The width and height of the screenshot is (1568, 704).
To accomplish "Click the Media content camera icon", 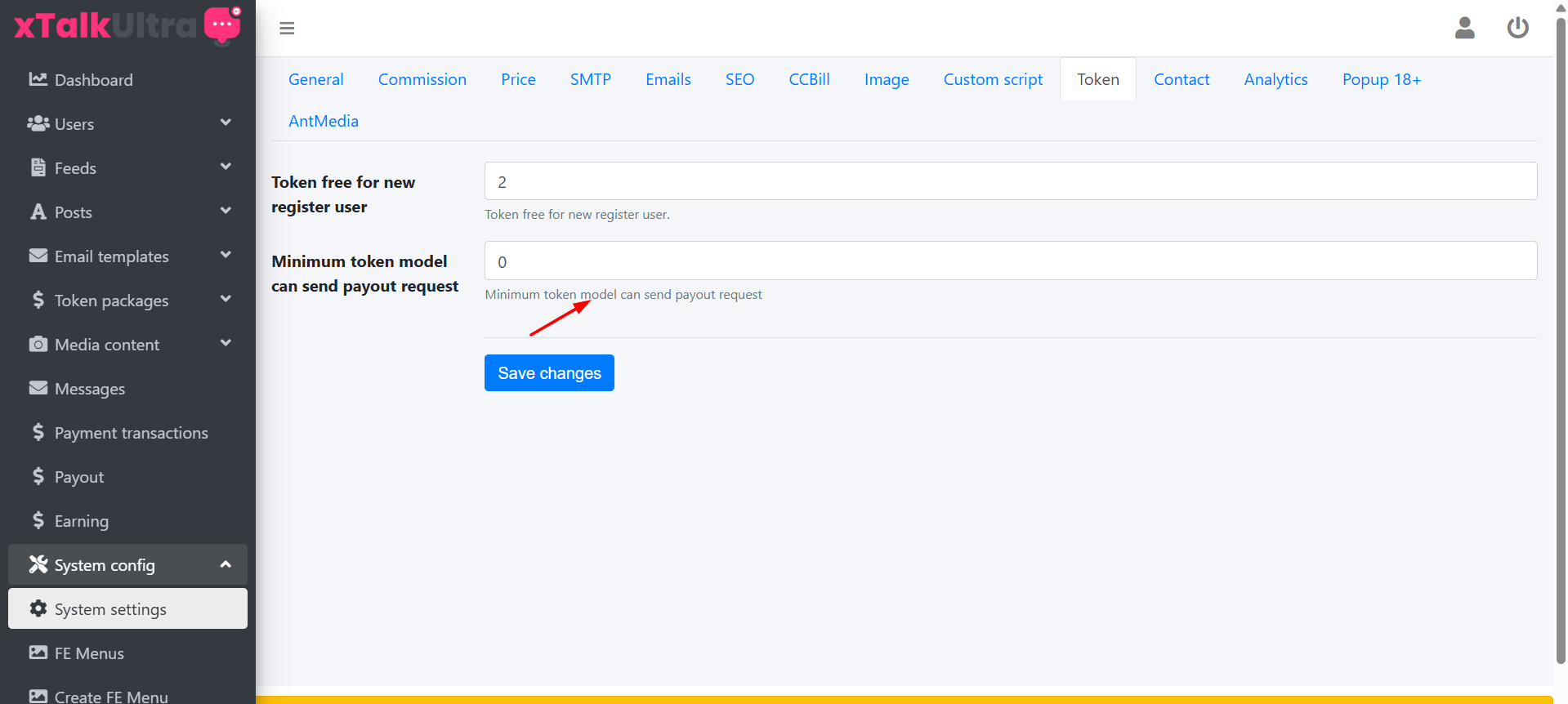I will [38, 344].
